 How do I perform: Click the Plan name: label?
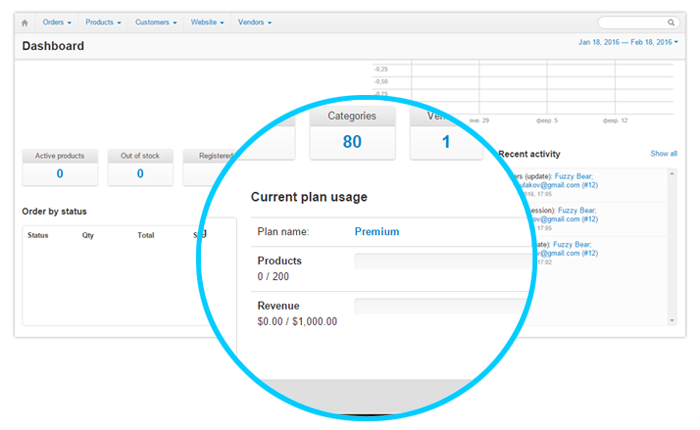(x=283, y=232)
